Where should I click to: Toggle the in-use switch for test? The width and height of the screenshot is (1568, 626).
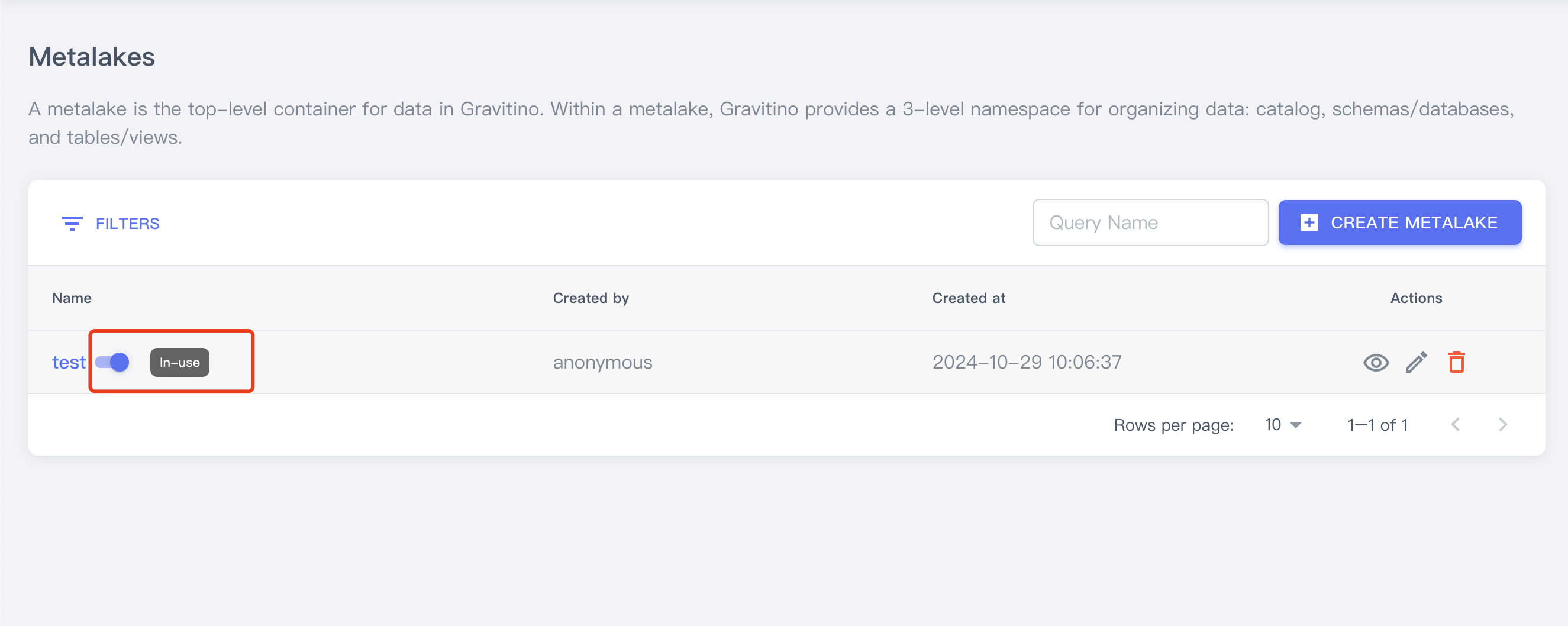pos(112,362)
